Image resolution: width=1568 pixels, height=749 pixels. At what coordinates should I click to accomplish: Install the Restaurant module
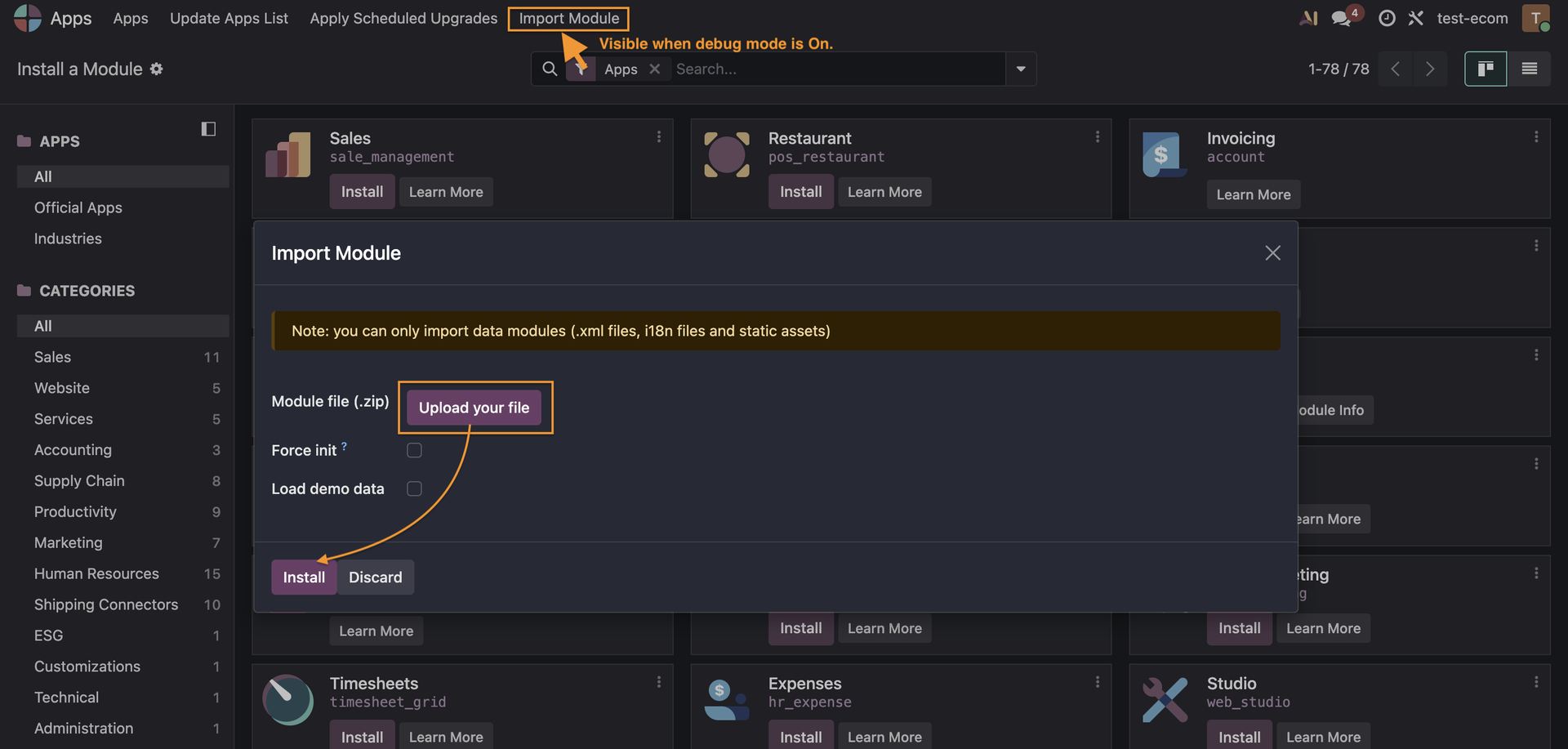(x=800, y=192)
